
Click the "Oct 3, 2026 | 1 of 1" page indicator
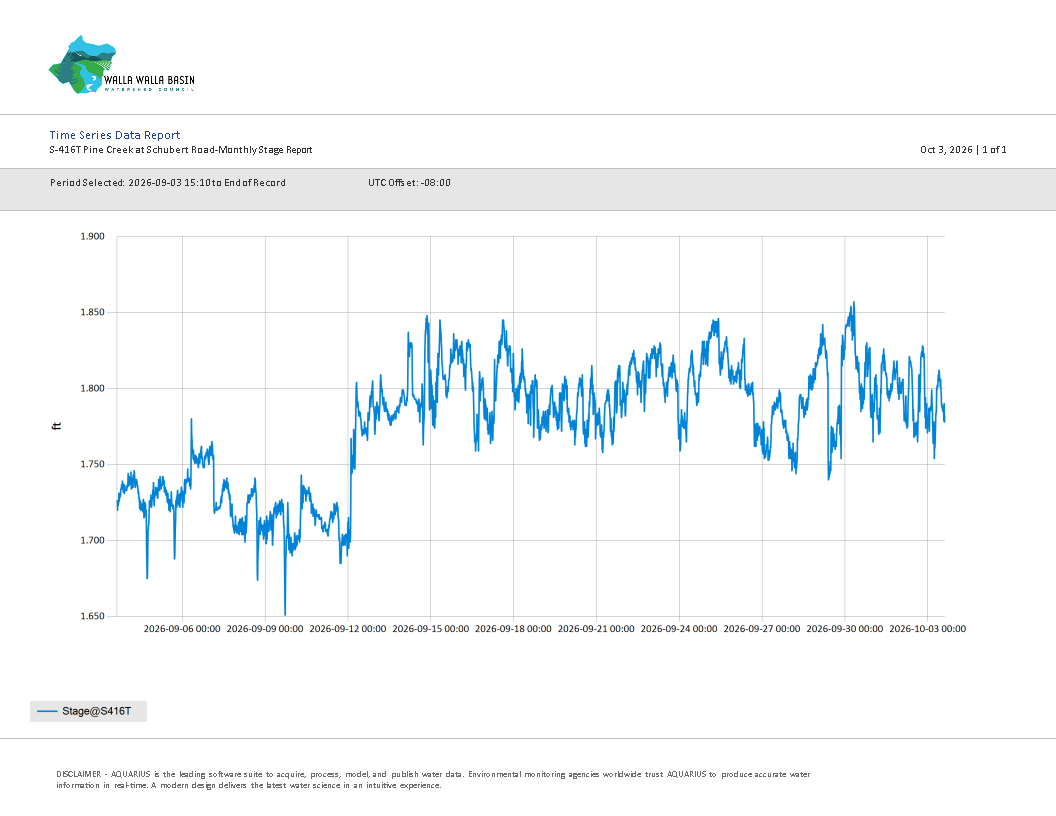point(963,149)
